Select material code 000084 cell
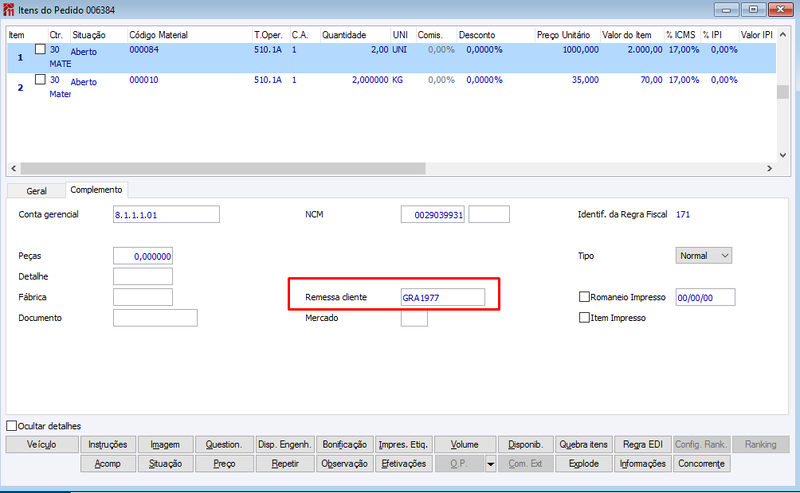Viewport: 800px width, 493px height. click(144, 50)
